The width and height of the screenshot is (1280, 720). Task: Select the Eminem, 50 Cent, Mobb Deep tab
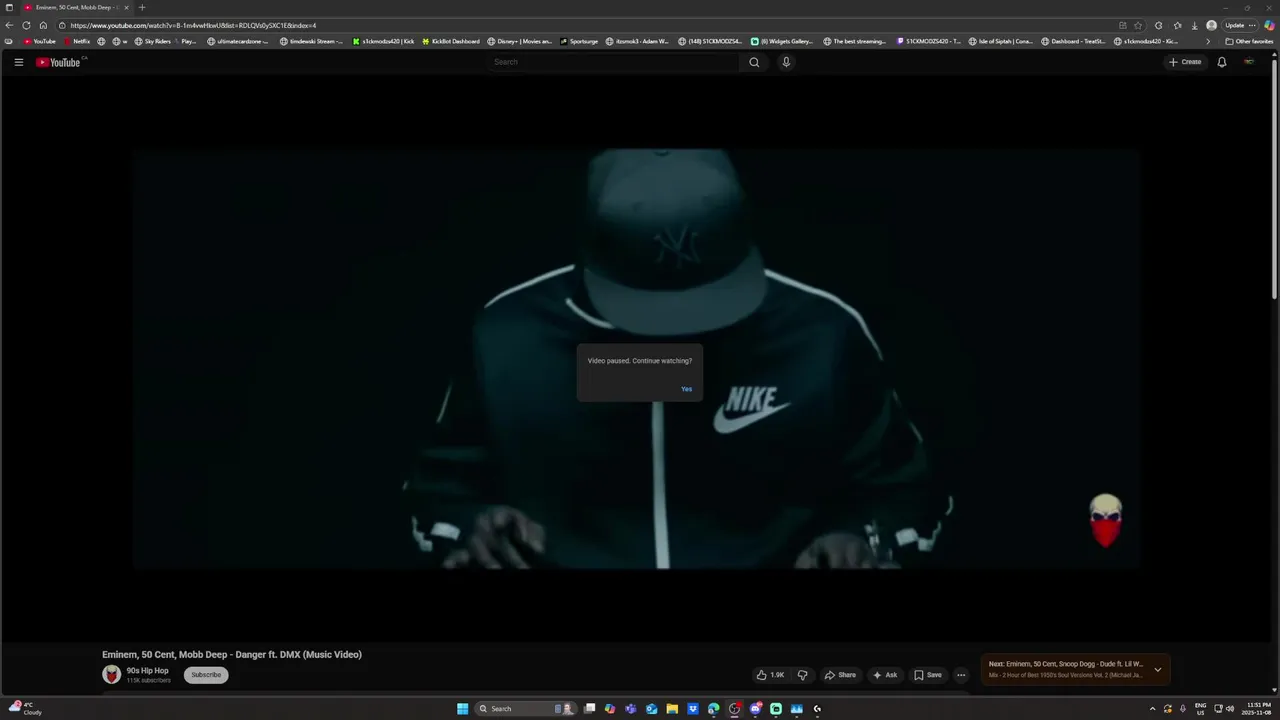[77, 7]
